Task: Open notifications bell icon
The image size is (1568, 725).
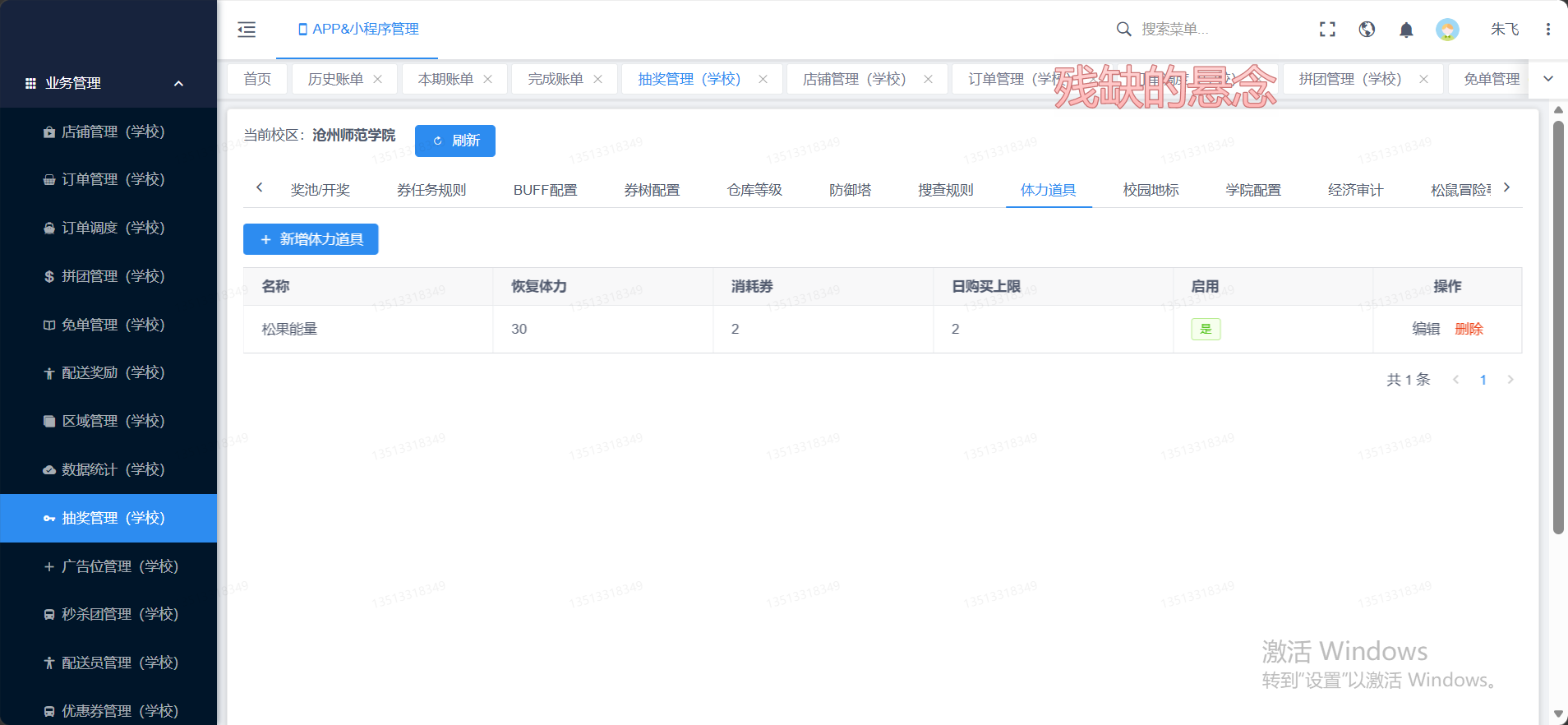Action: (x=1406, y=30)
